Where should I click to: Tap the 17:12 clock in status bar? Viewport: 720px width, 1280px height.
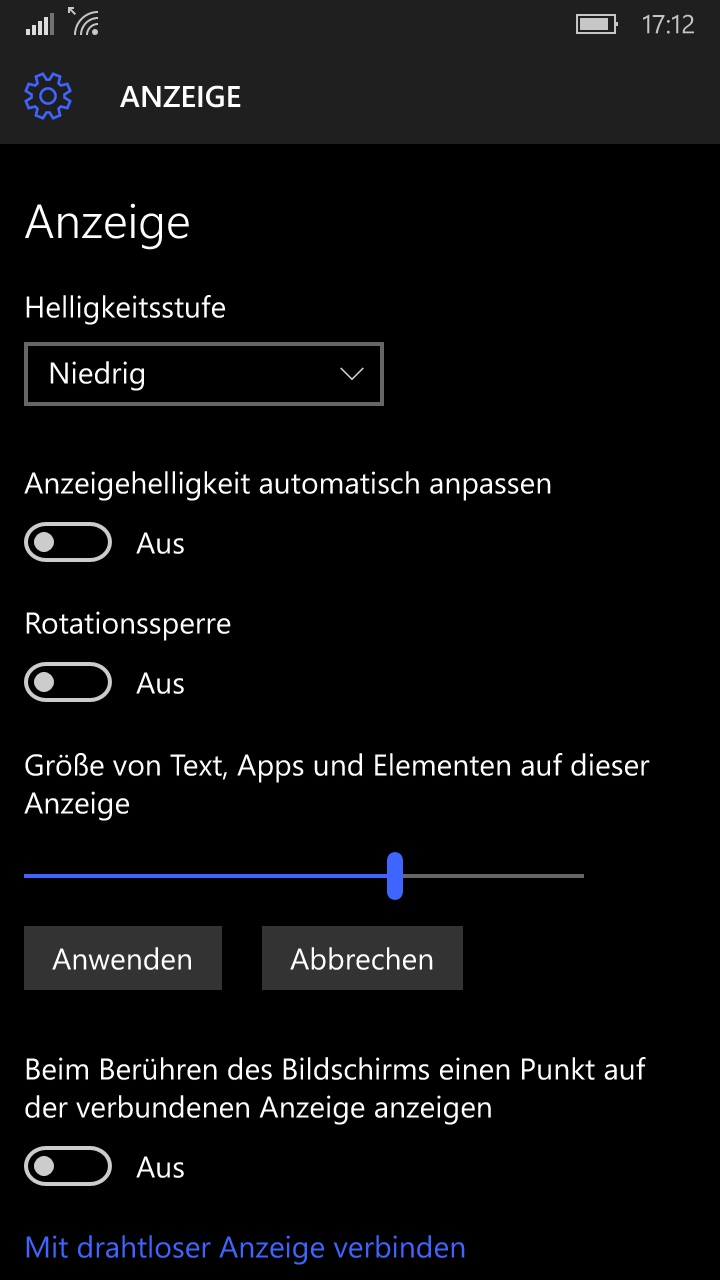click(668, 25)
